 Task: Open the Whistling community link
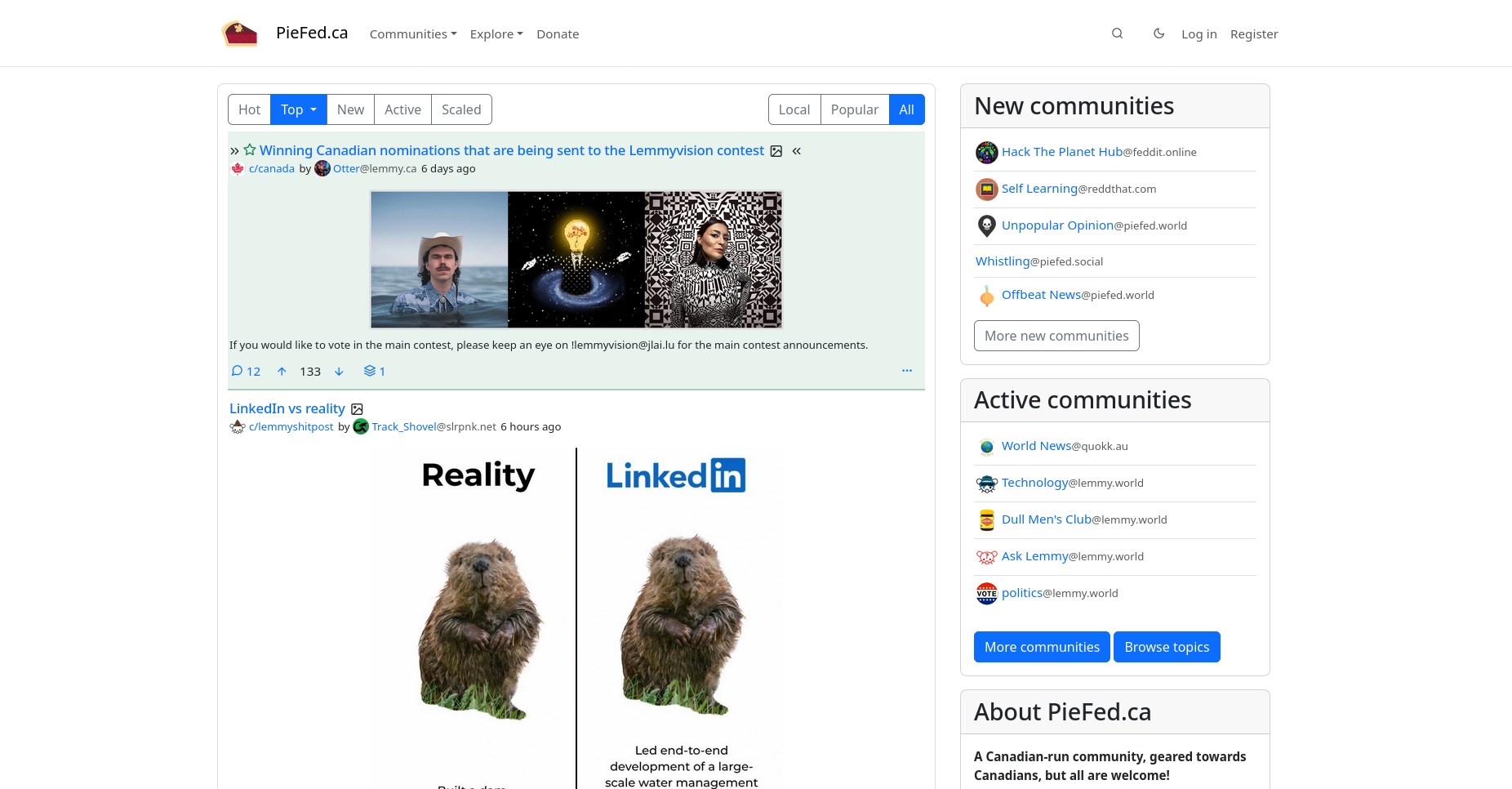(1003, 261)
